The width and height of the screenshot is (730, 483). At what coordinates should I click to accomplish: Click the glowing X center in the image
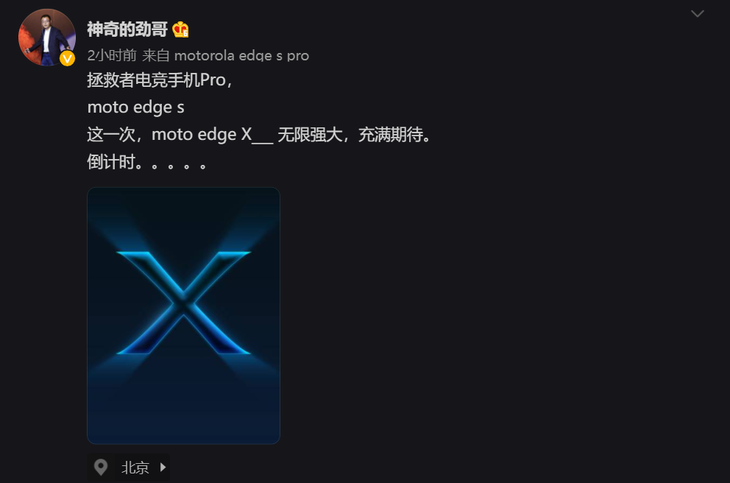[x=183, y=303]
